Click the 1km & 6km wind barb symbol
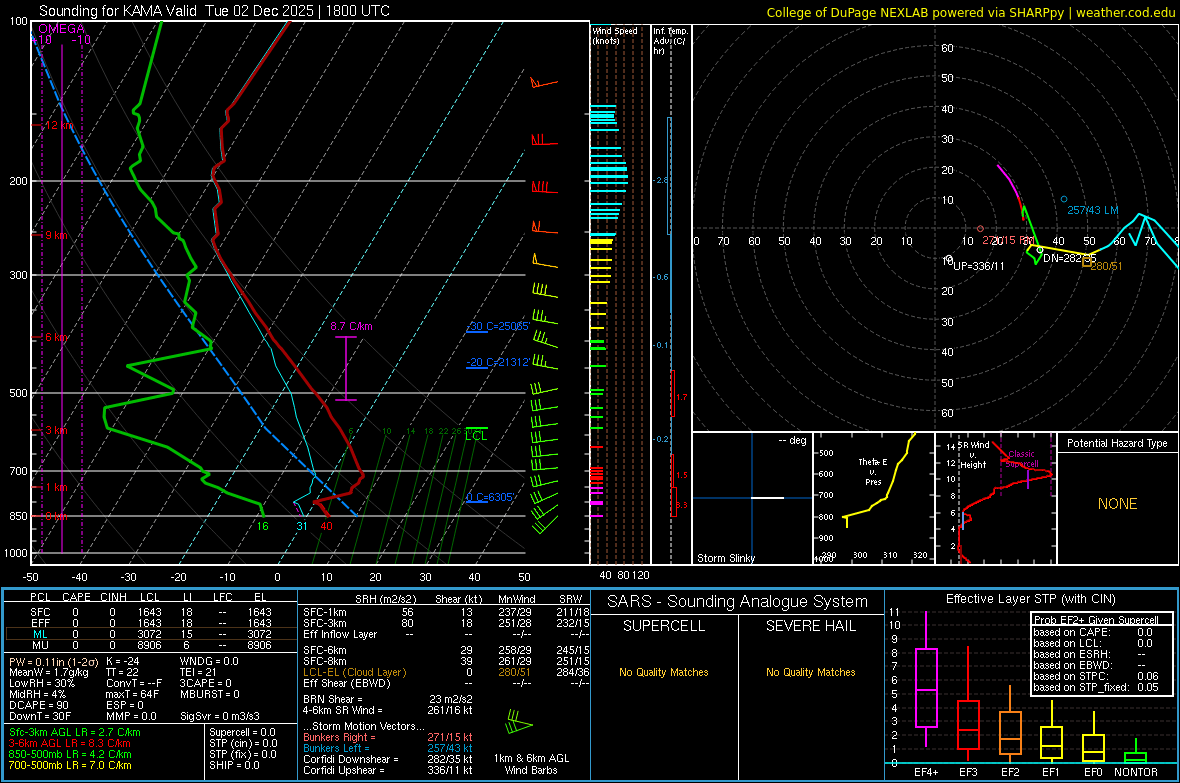 (519, 724)
